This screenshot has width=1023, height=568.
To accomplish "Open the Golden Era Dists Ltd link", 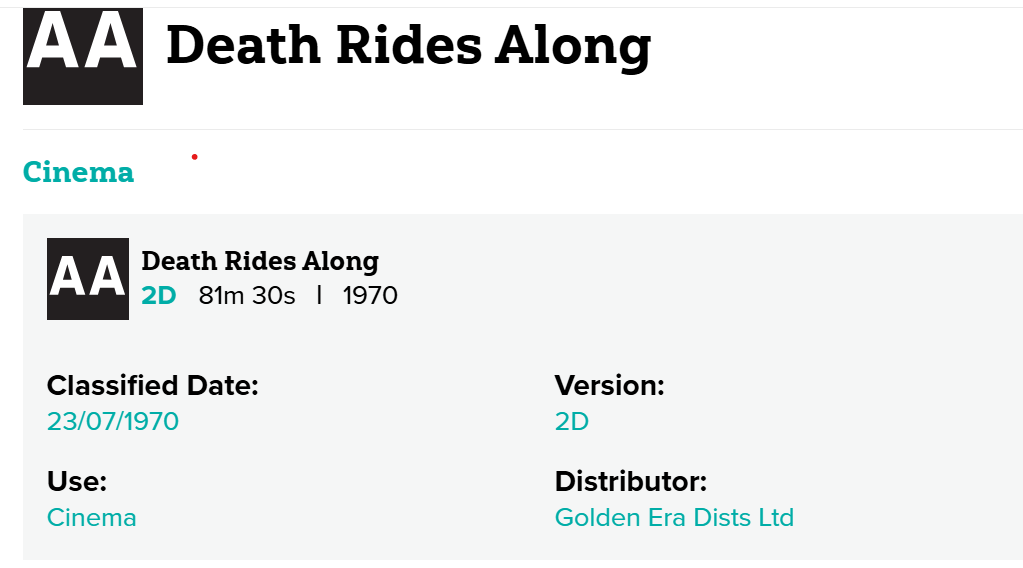I will 674,518.
